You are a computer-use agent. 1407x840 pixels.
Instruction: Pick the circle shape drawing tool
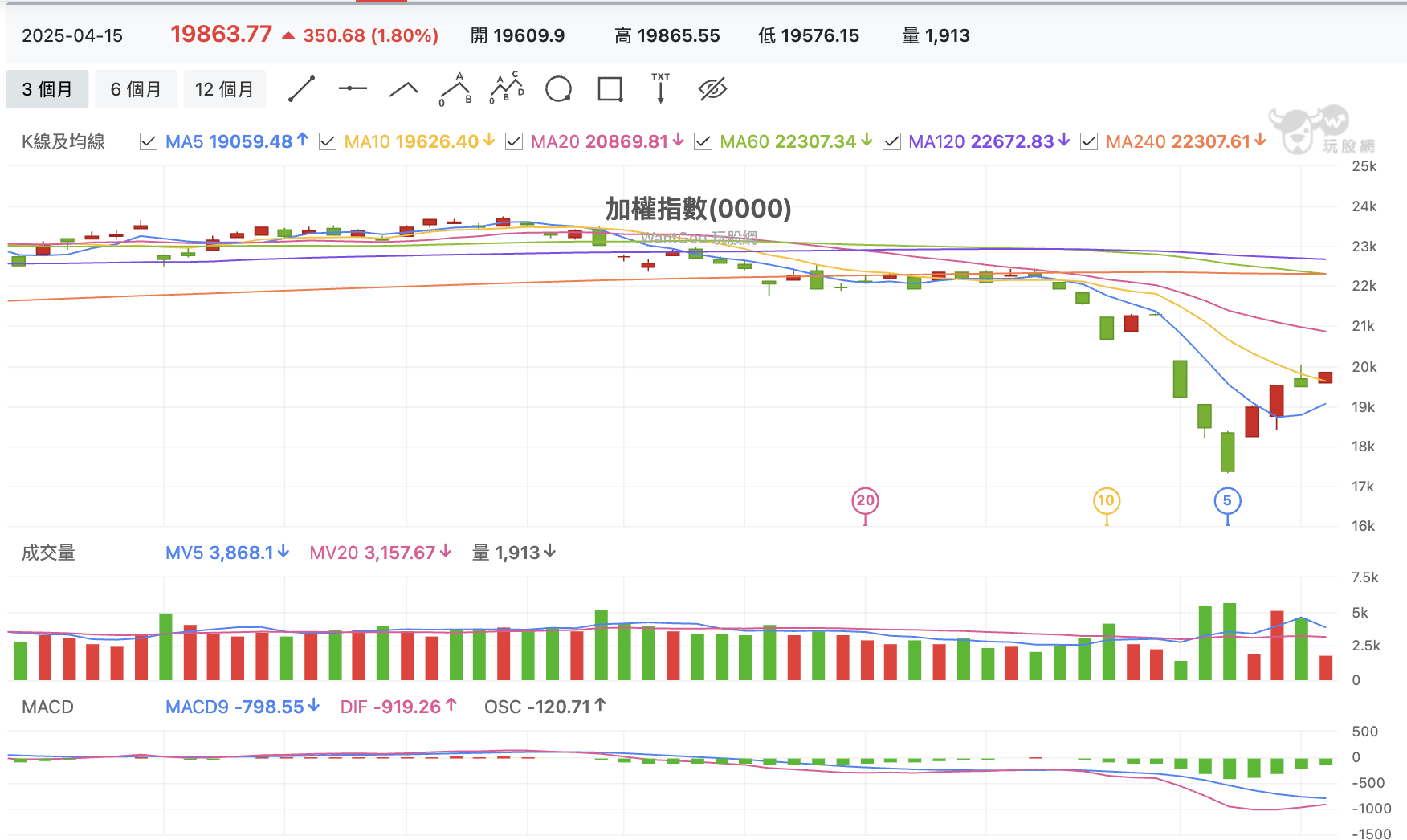click(x=558, y=89)
